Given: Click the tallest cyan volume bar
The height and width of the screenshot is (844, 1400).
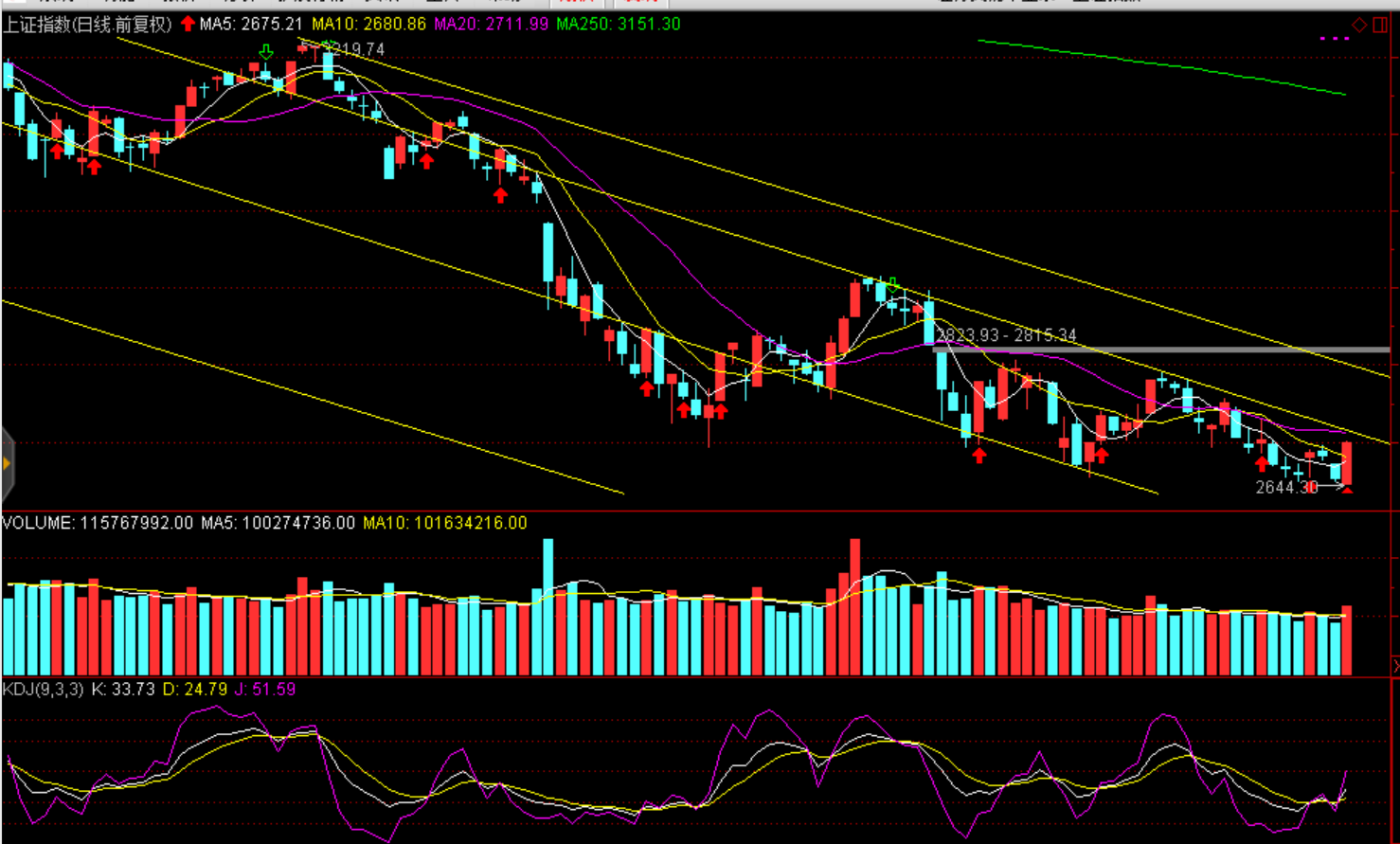Looking at the screenshot, I should click(x=547, y=606).
